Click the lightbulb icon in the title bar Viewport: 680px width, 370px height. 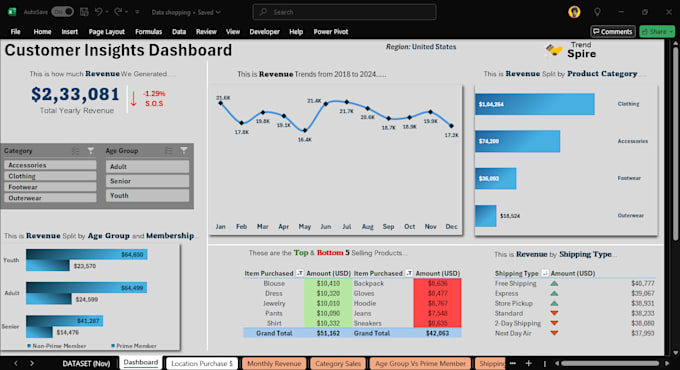click(x=597, y=12)
